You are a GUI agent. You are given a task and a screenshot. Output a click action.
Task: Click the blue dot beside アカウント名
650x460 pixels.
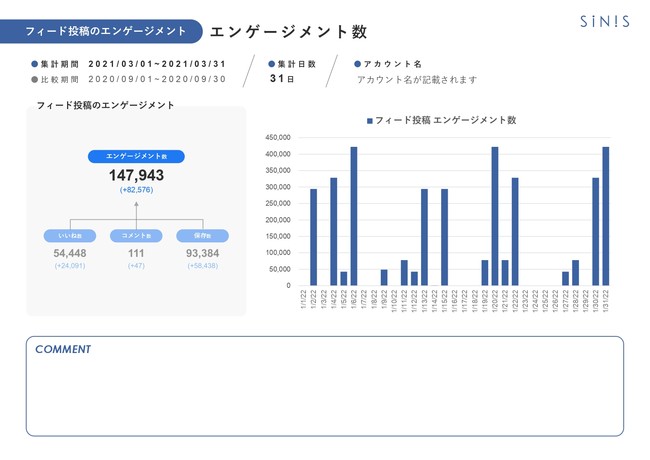pyautogui.click(x=358, y=63)
